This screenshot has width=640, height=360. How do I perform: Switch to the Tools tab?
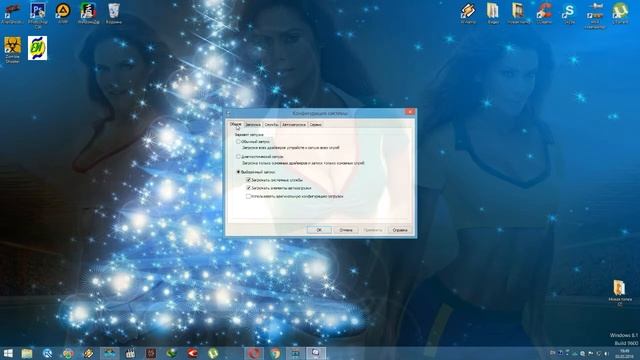coord(316,124)
